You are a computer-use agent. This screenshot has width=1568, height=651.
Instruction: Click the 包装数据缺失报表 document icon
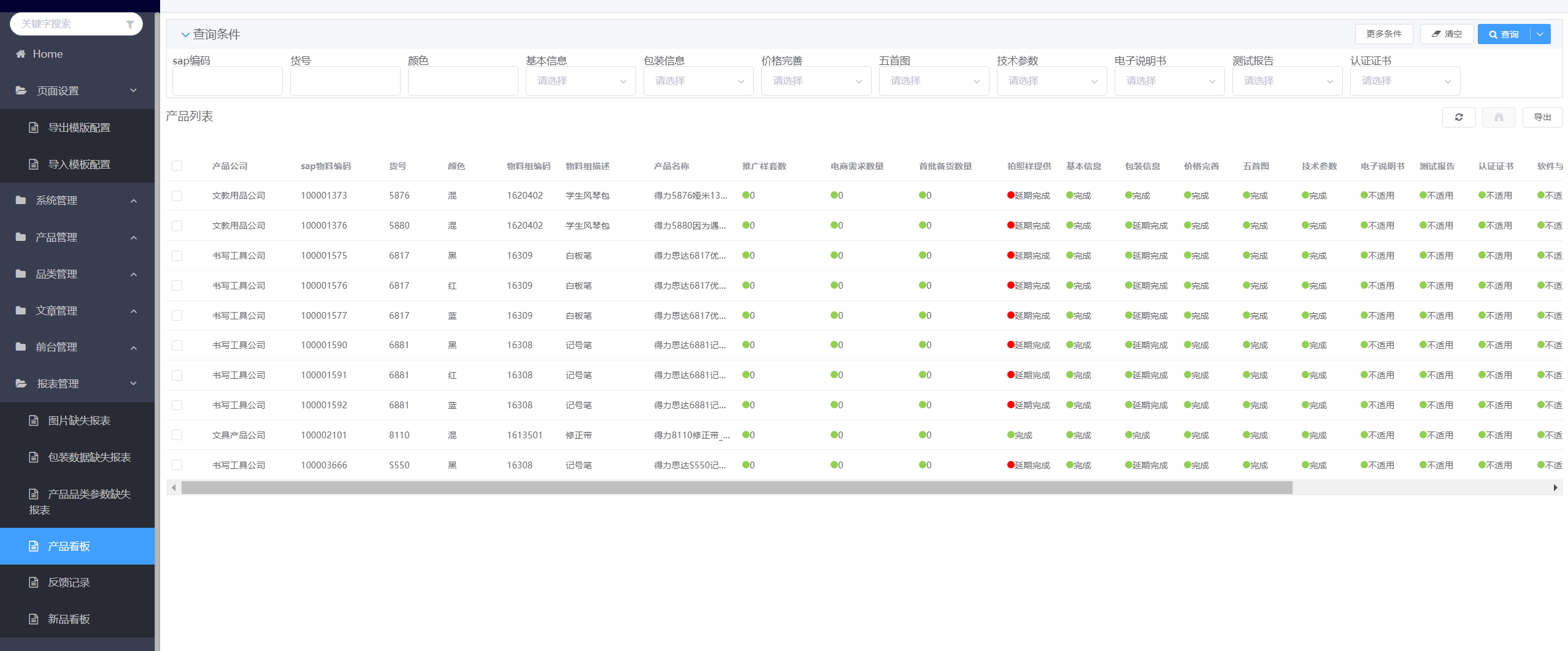[34, 457]
